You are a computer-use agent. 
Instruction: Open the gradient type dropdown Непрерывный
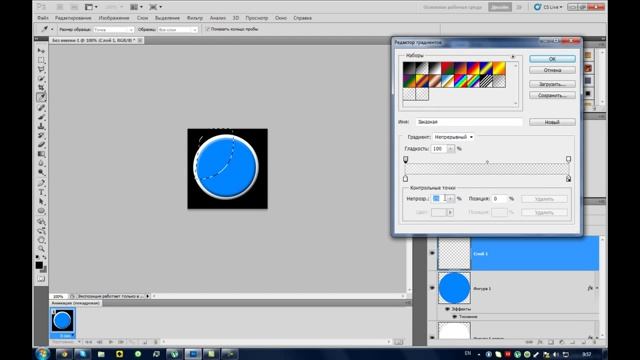pos(453,137)
